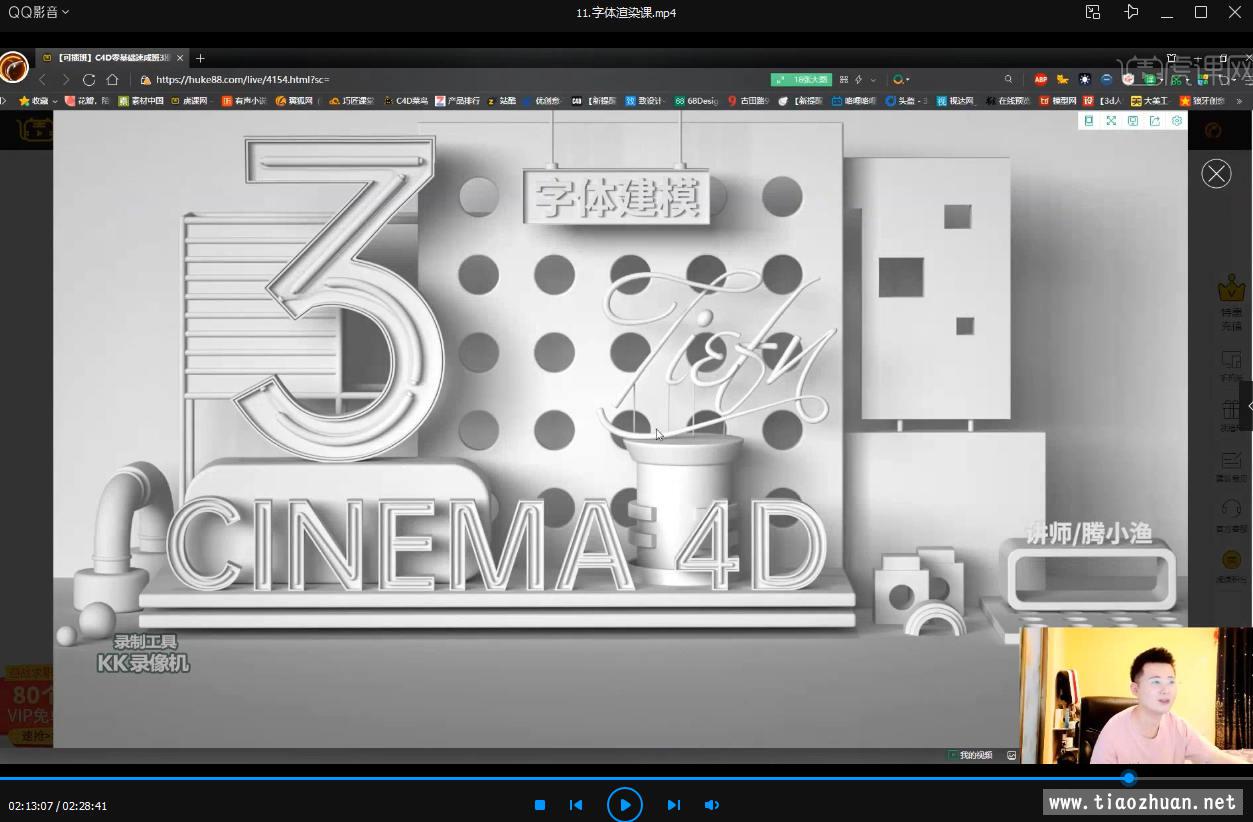Click the lightning speed-mode icon
The image size is (1253, 822).
pos(859,79)
